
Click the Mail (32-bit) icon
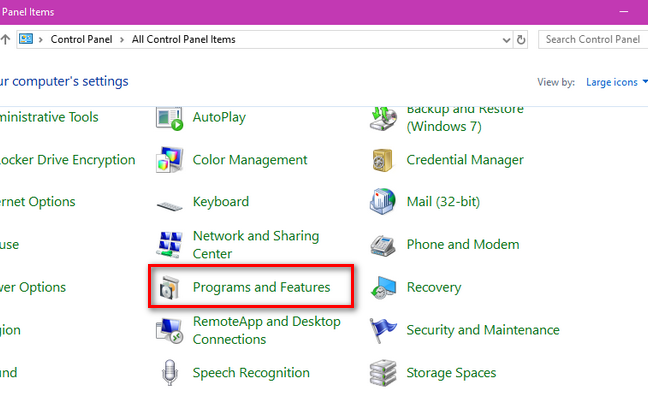click(382, 202)
